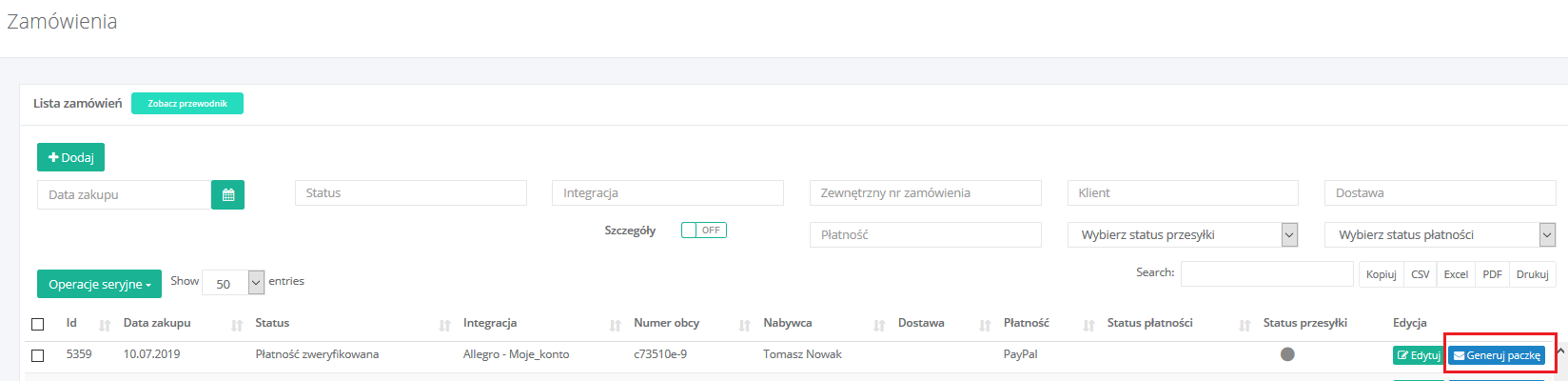Click the Search input field
1568x381 pixels.
coord(1266,273)
